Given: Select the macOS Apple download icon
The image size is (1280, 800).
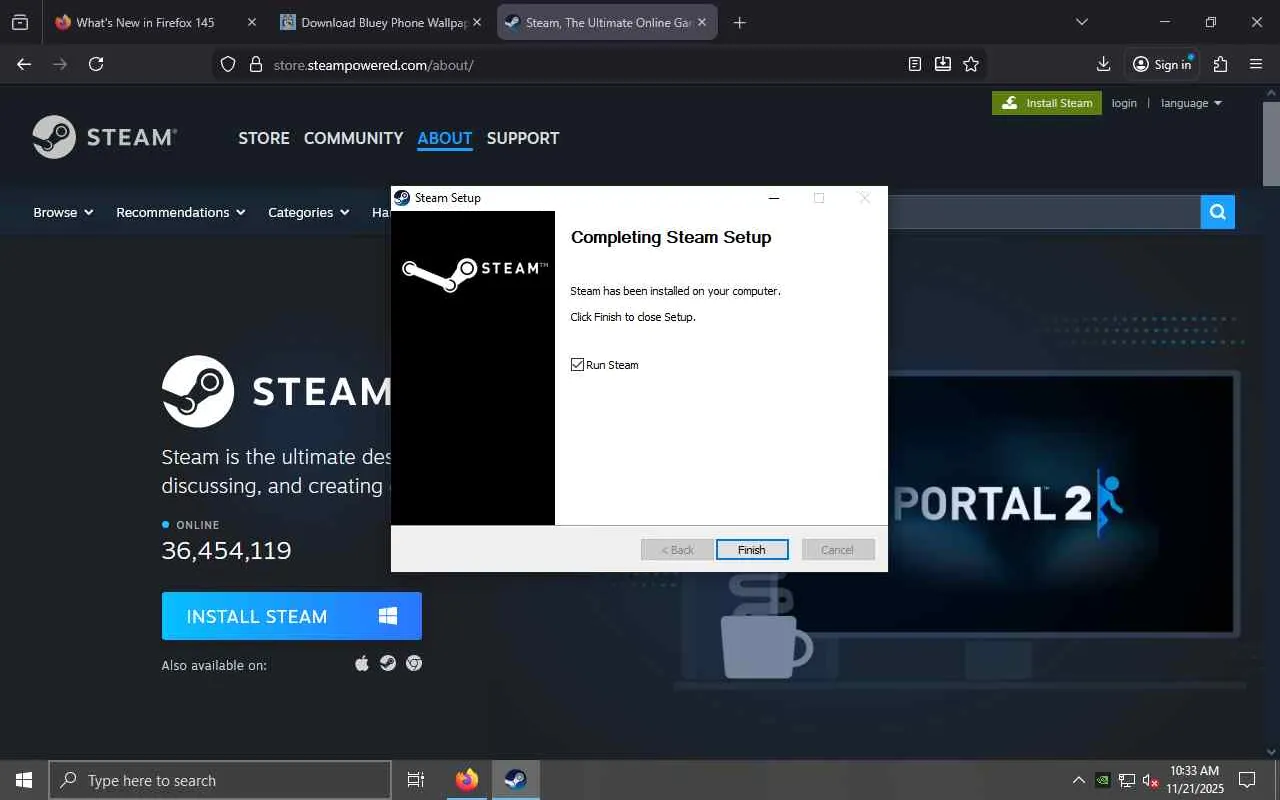Looking at the screenshot, I should 362,663.
